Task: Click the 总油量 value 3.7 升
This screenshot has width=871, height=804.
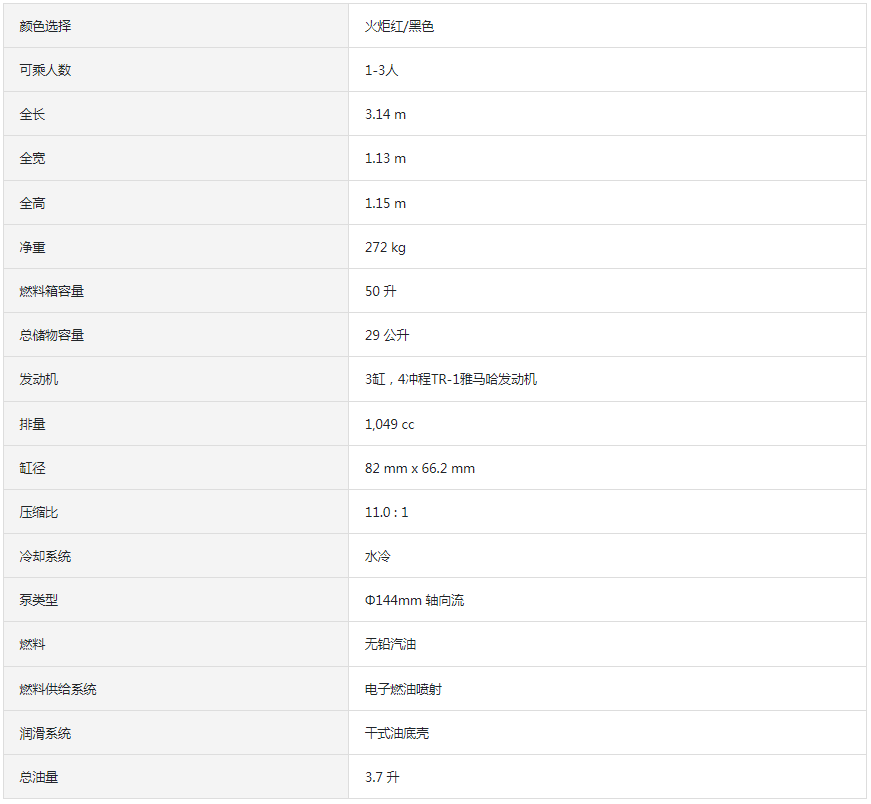Action: pyautogui.click(x=382, y=777)
